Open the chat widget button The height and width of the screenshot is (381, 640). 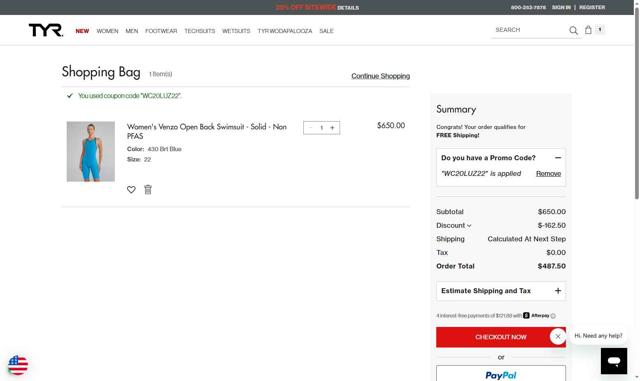[613, 361]
